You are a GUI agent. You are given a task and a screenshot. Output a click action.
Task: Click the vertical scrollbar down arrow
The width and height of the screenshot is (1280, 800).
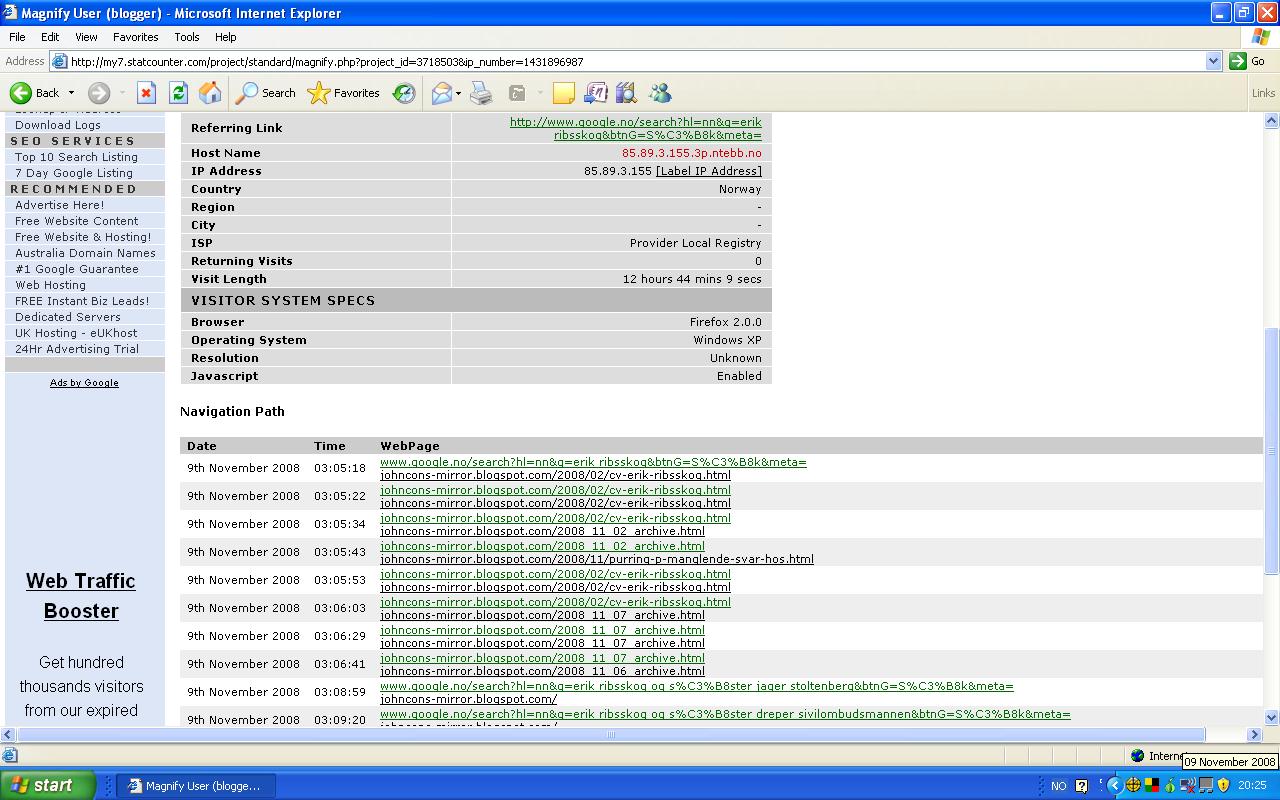point(1272,717)
